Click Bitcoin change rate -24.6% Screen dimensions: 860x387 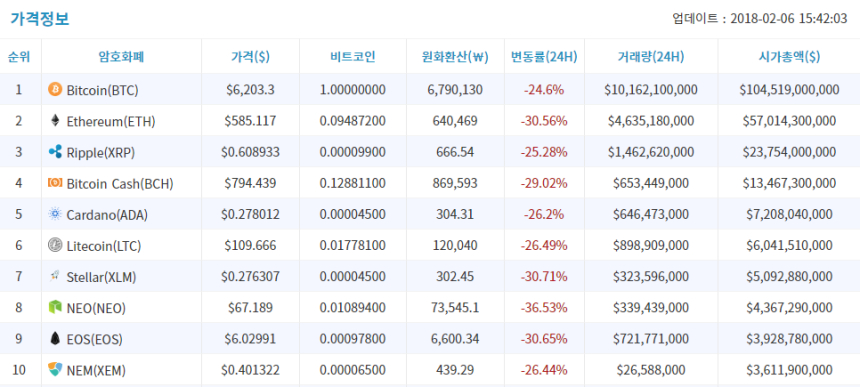544,90
